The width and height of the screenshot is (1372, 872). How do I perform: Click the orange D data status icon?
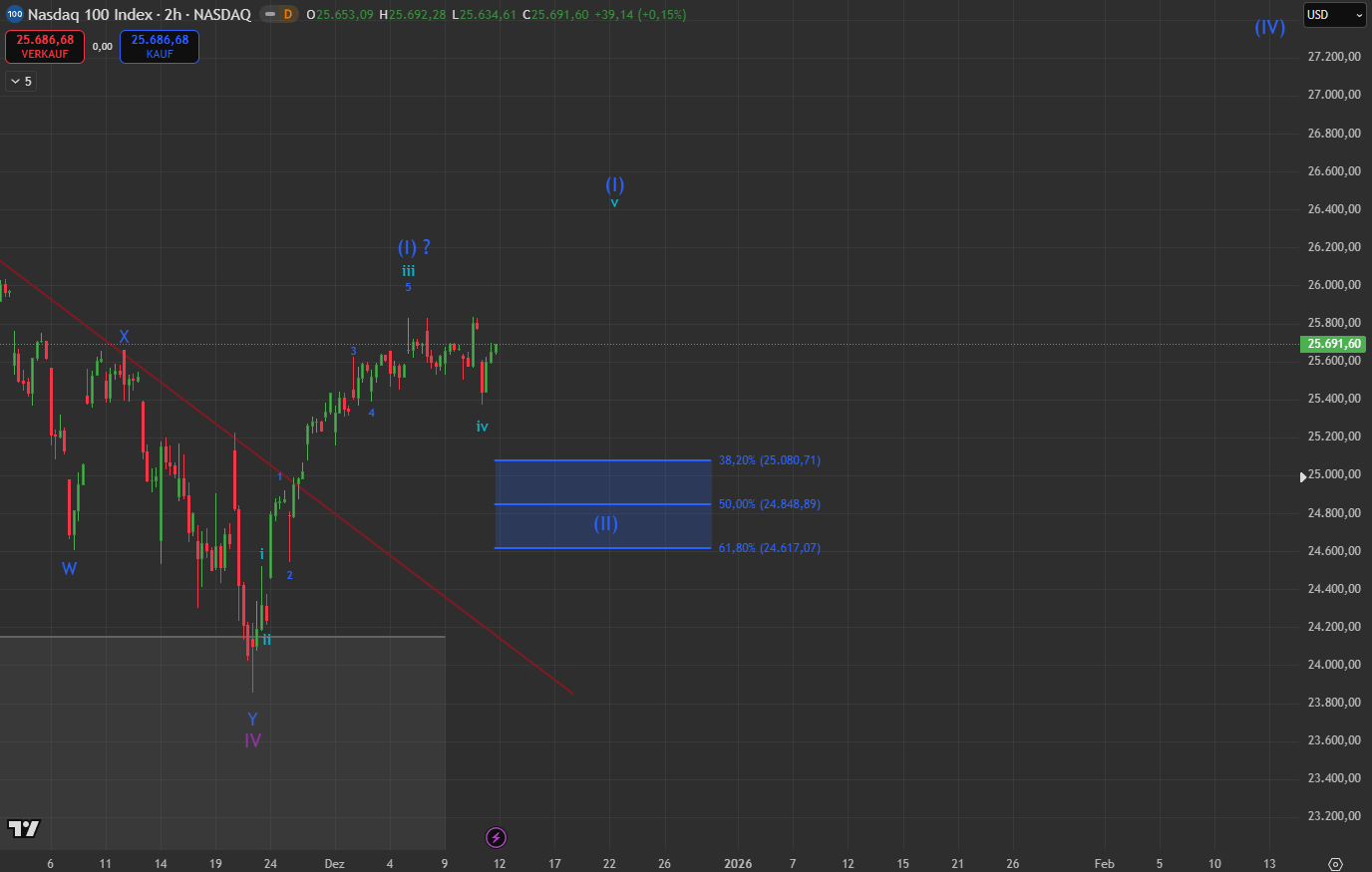[x=288, y=14]
